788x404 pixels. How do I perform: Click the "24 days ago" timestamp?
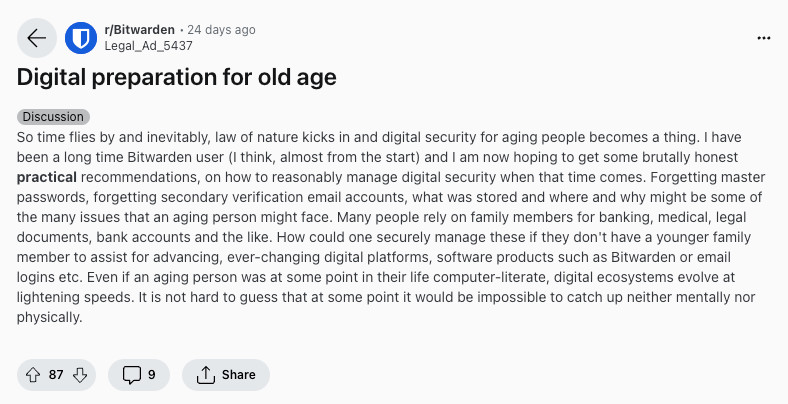coord(222,30)
